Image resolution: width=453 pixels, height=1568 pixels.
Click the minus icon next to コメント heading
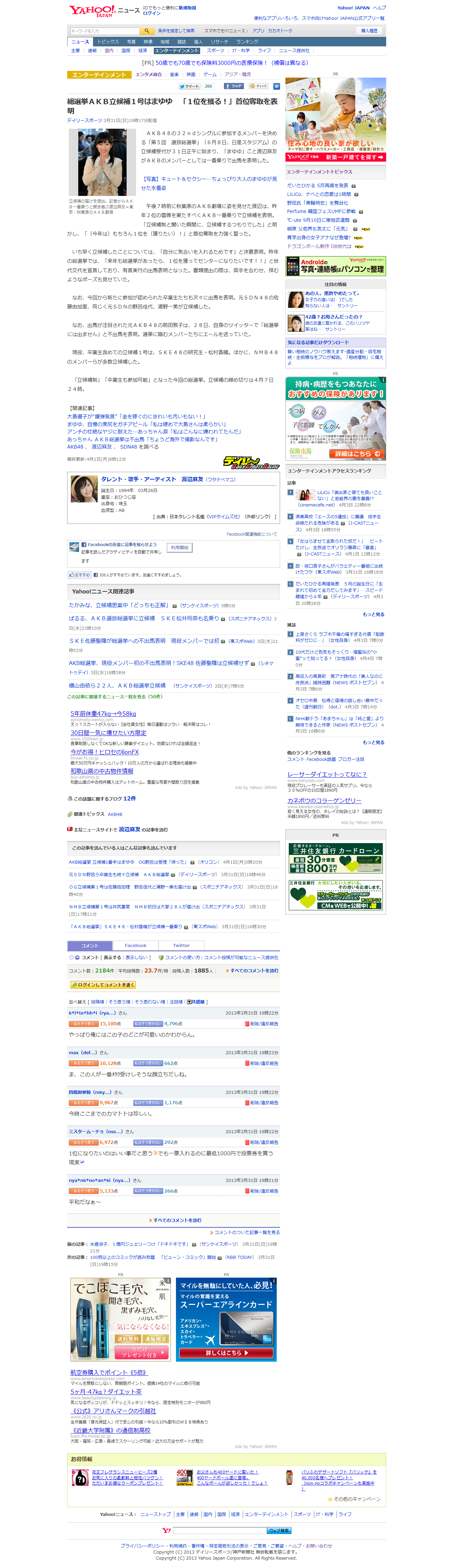coord(77,957)
